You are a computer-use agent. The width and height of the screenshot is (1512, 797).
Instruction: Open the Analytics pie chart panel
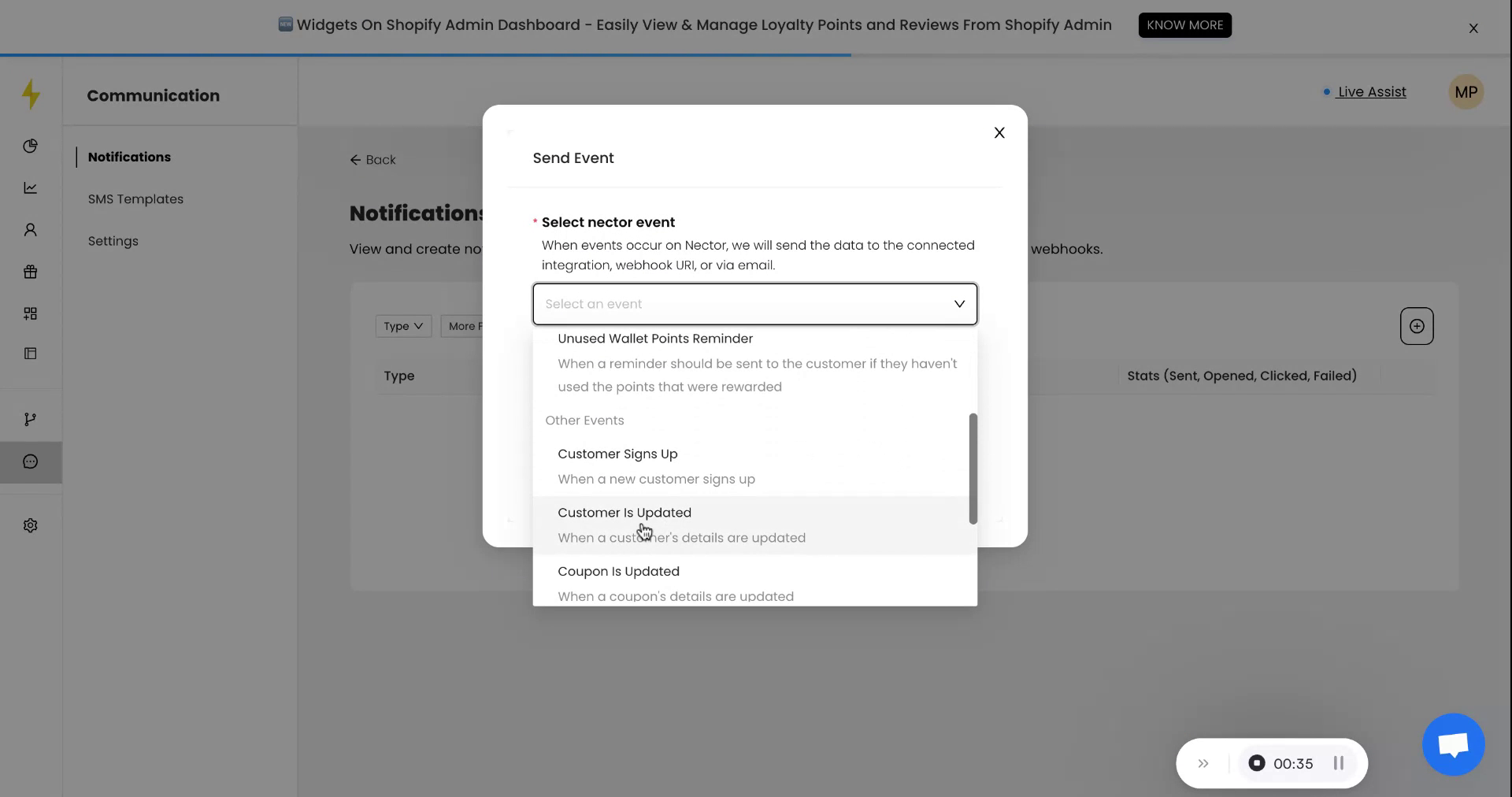pos(30,146)
